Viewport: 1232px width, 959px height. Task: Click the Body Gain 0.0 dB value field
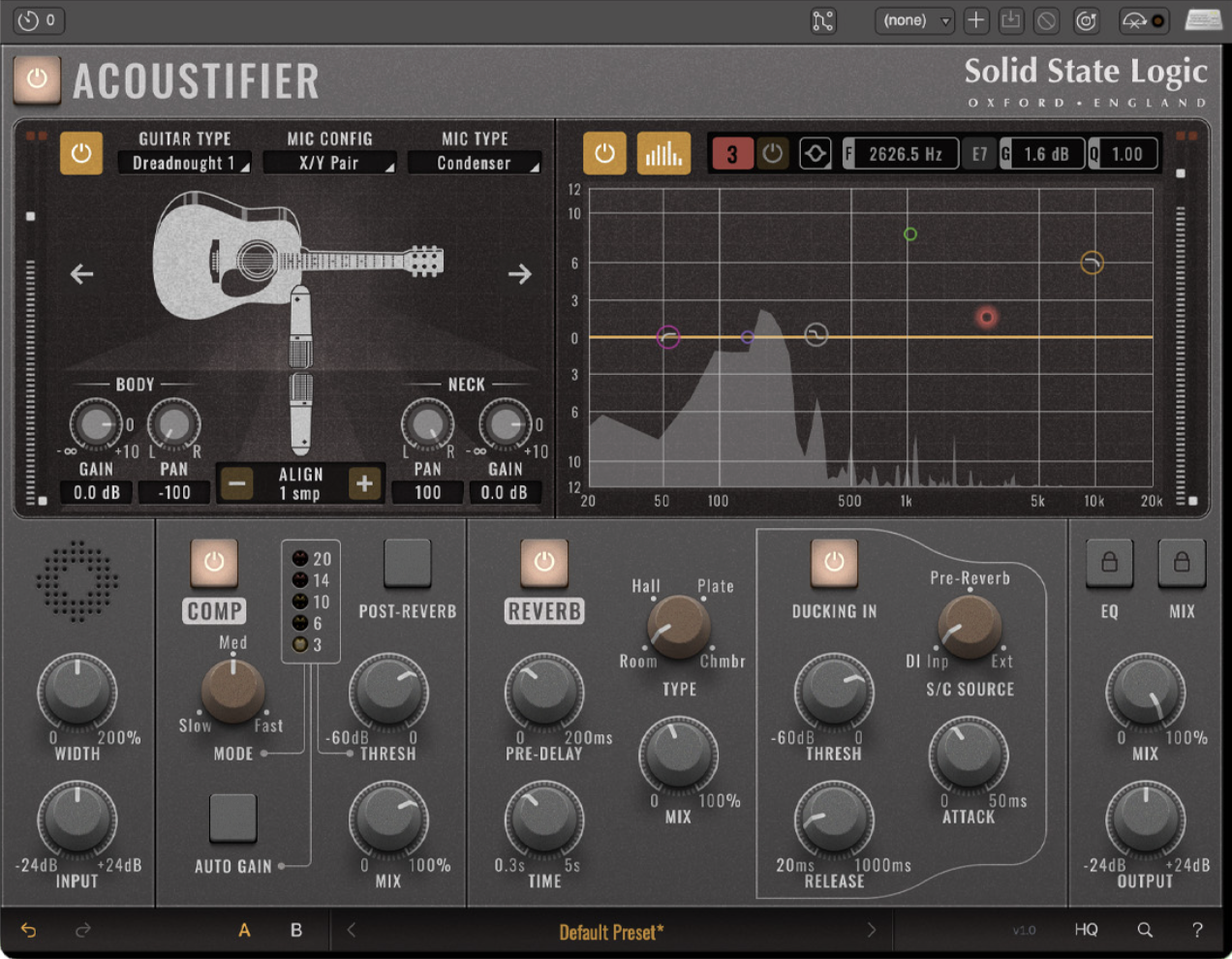[97, 492]
